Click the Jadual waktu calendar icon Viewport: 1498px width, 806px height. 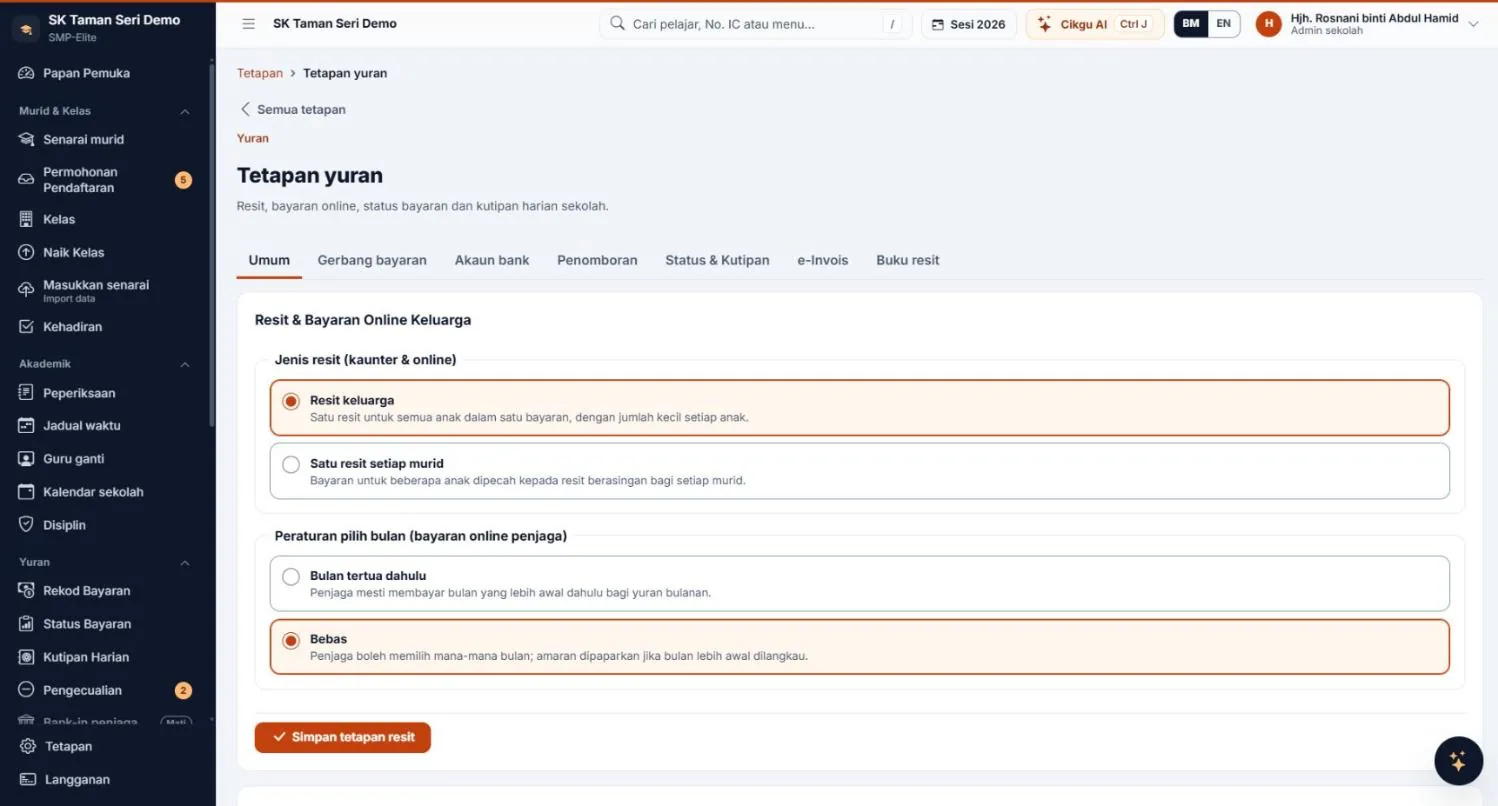27,426
